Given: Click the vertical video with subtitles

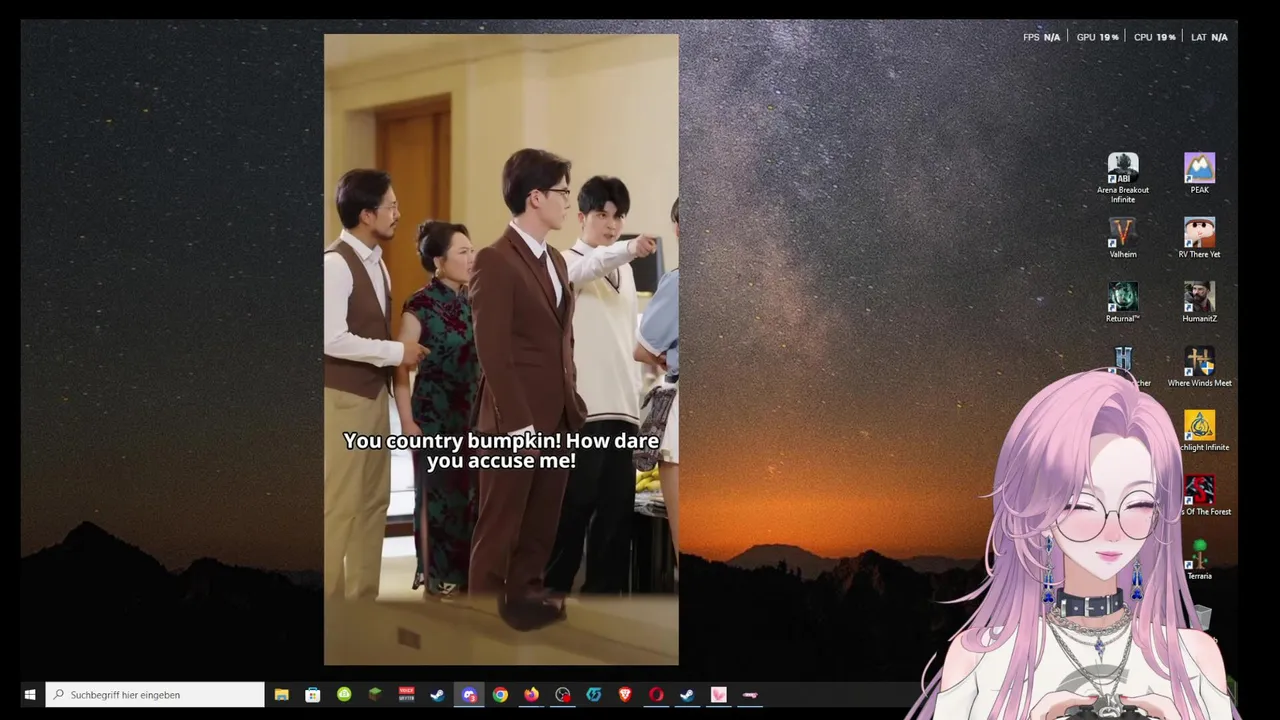Looking at the screenshot, I should (501, 350).
